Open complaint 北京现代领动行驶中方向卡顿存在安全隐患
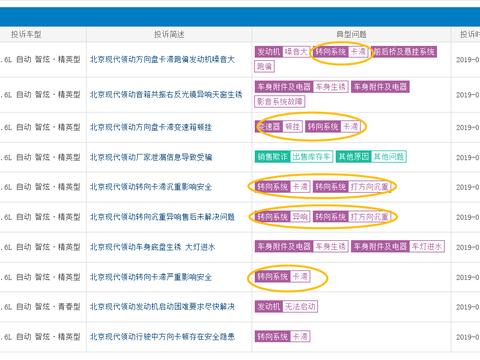The width and height of the screenshot is (480, 360). tap(162, 337)
